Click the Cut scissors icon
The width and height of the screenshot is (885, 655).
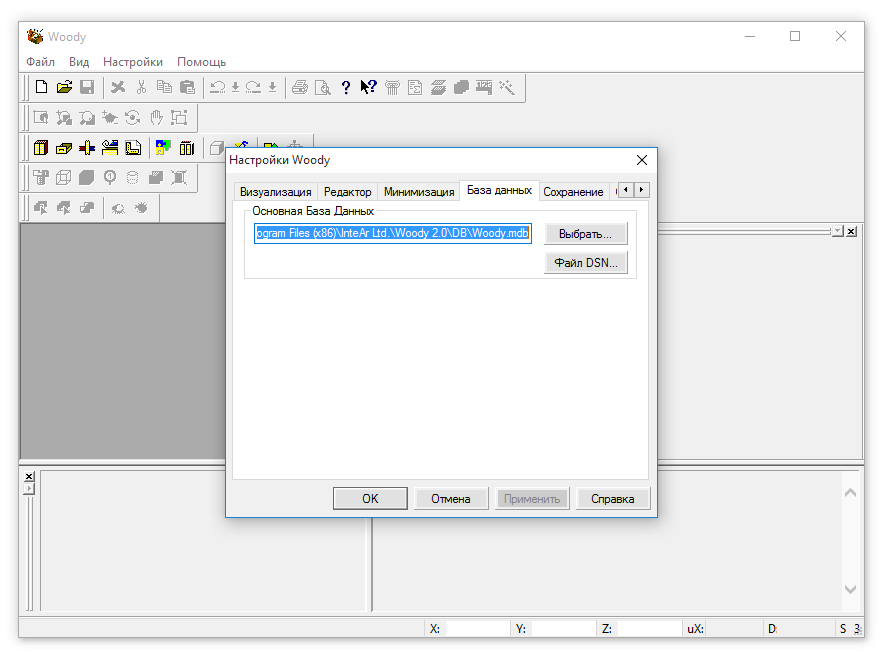[141, 87]
